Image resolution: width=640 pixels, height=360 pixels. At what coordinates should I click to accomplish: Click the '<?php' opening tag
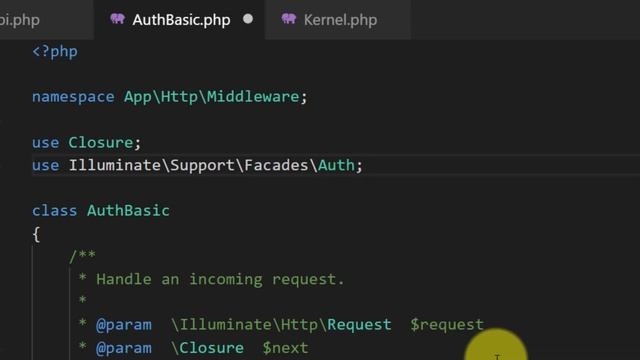[55, 52]
